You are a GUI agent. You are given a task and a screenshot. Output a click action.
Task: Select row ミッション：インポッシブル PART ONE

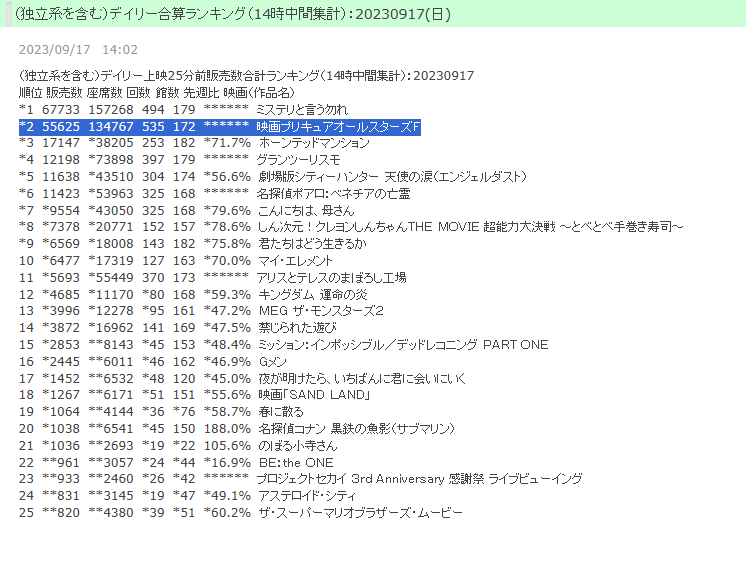click(284, 344)
